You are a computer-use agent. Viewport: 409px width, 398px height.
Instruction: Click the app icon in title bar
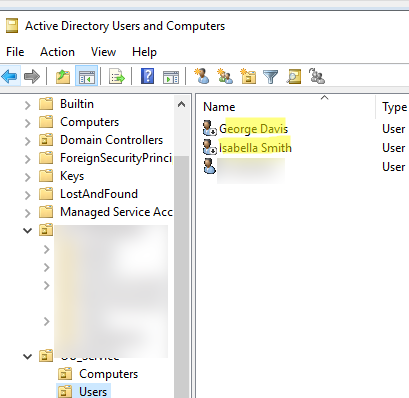[12, 26]
